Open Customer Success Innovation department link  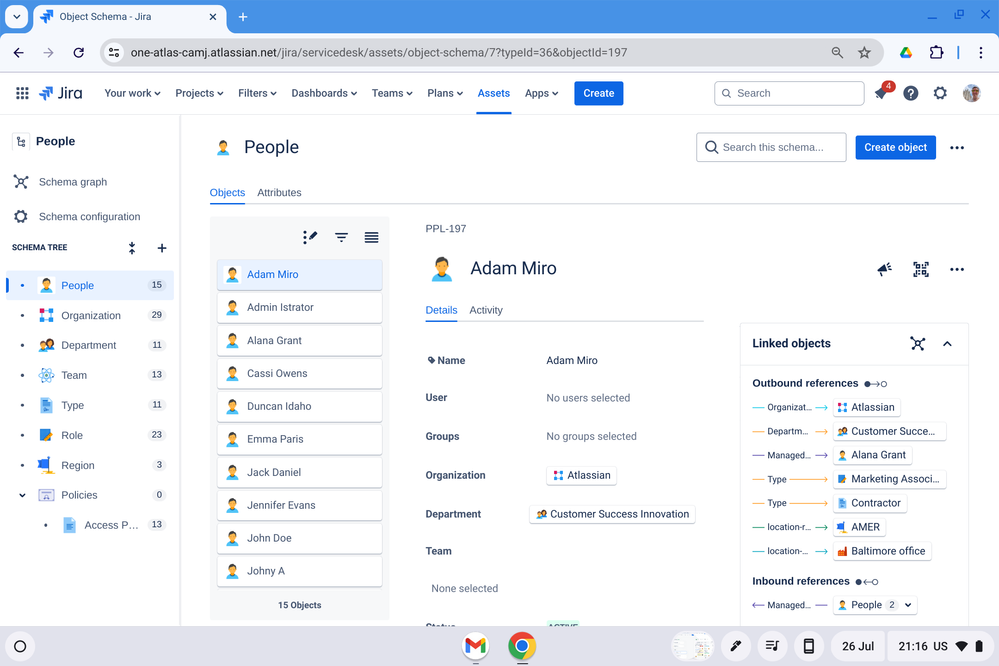click(x=612, y=514)
